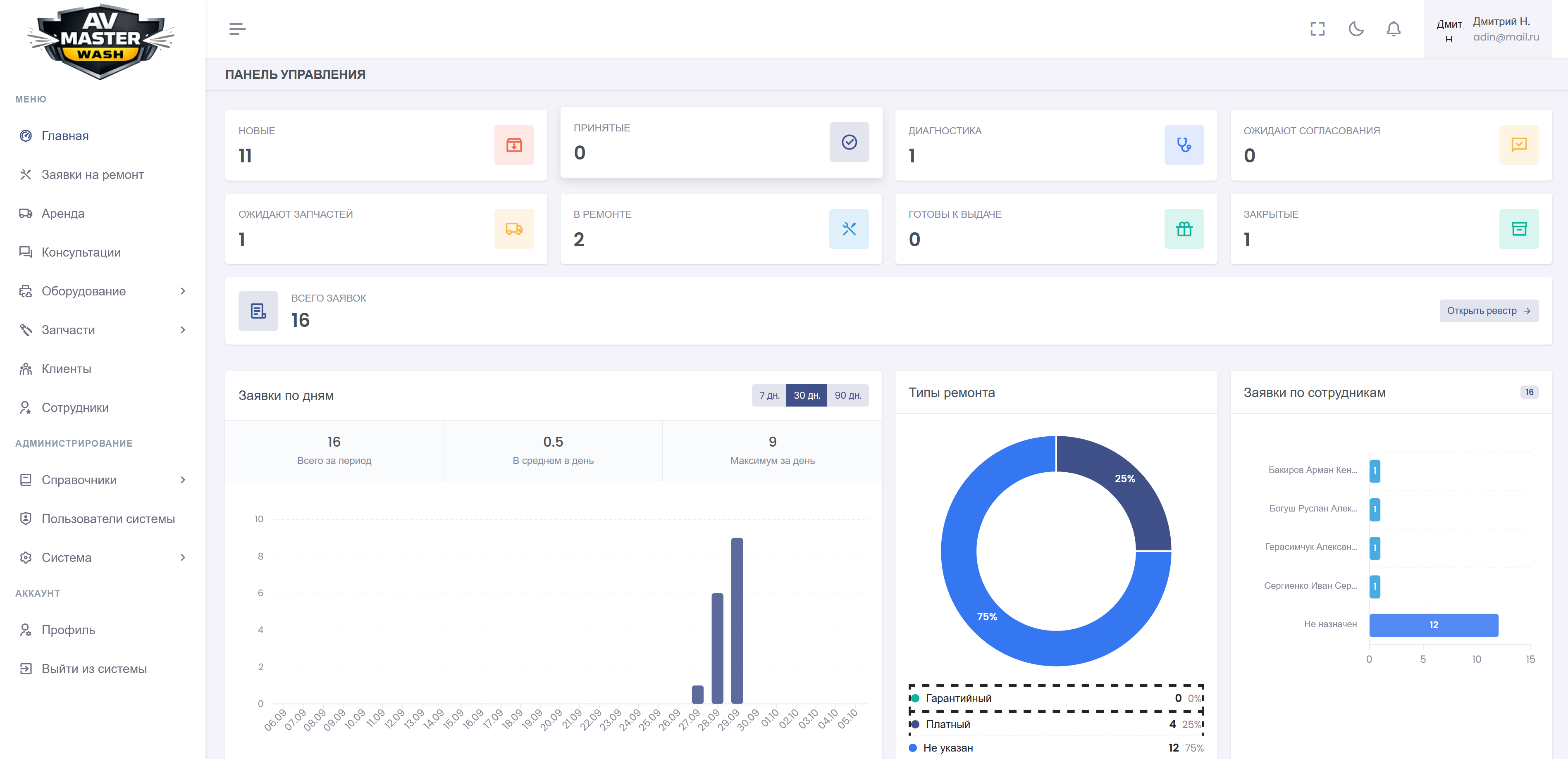
Task: Click the message icon in the Ожидают согласования card
Action: [x=1519, y=145]
